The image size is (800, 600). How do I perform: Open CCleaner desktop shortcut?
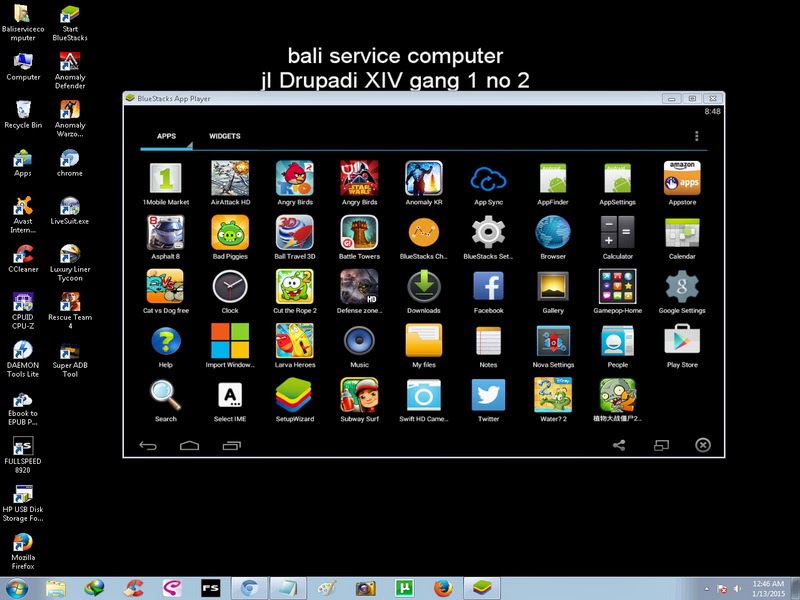(23, 259)
